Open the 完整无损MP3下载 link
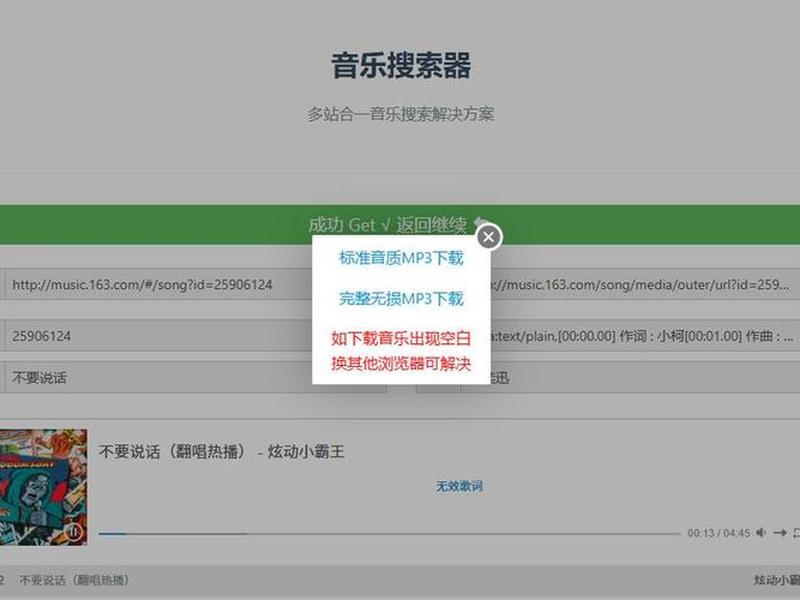The width and height of the screenshot is (800, 600). 401,298
